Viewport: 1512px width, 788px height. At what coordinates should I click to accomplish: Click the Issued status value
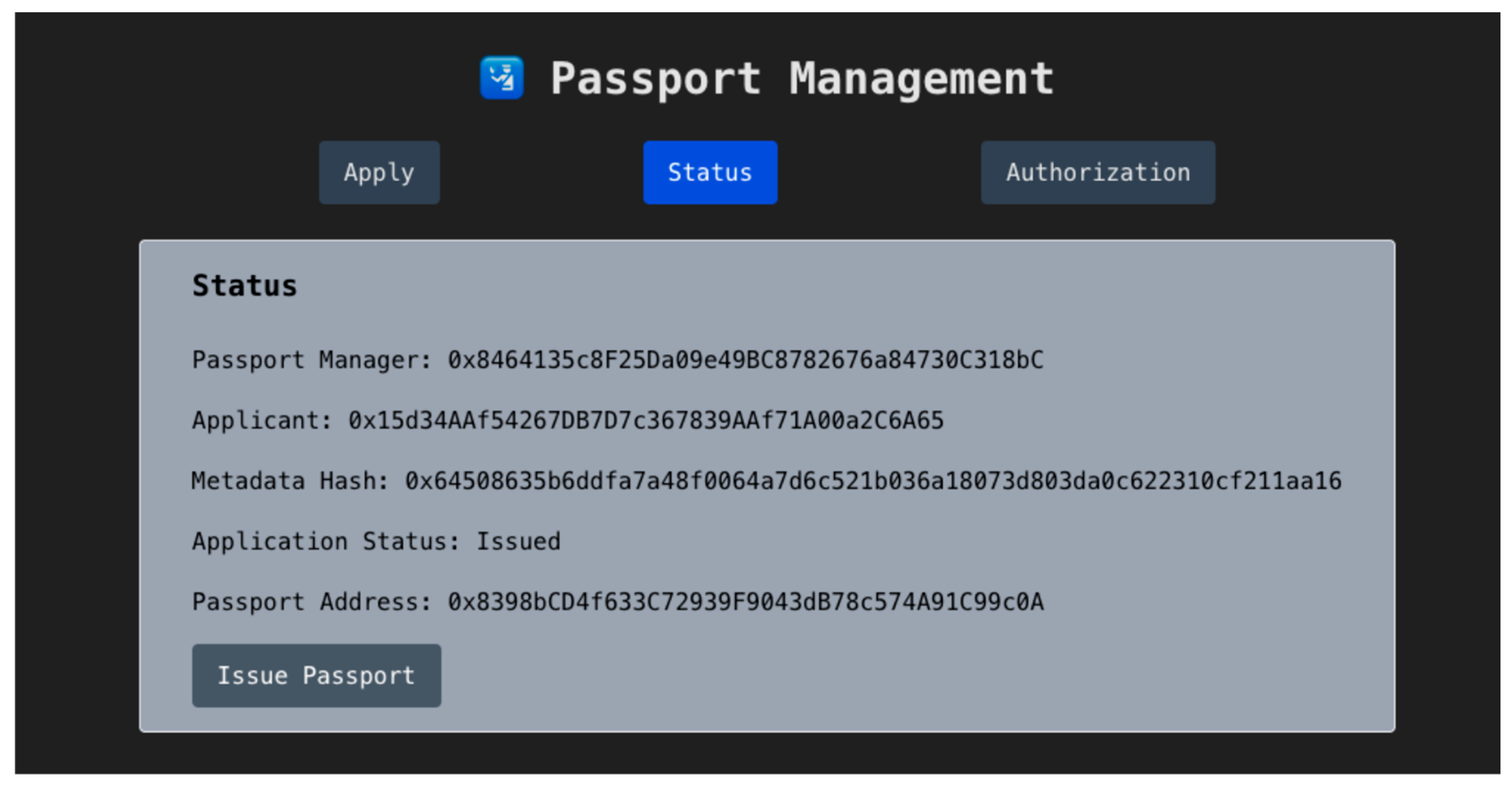[x=518, y=541]
